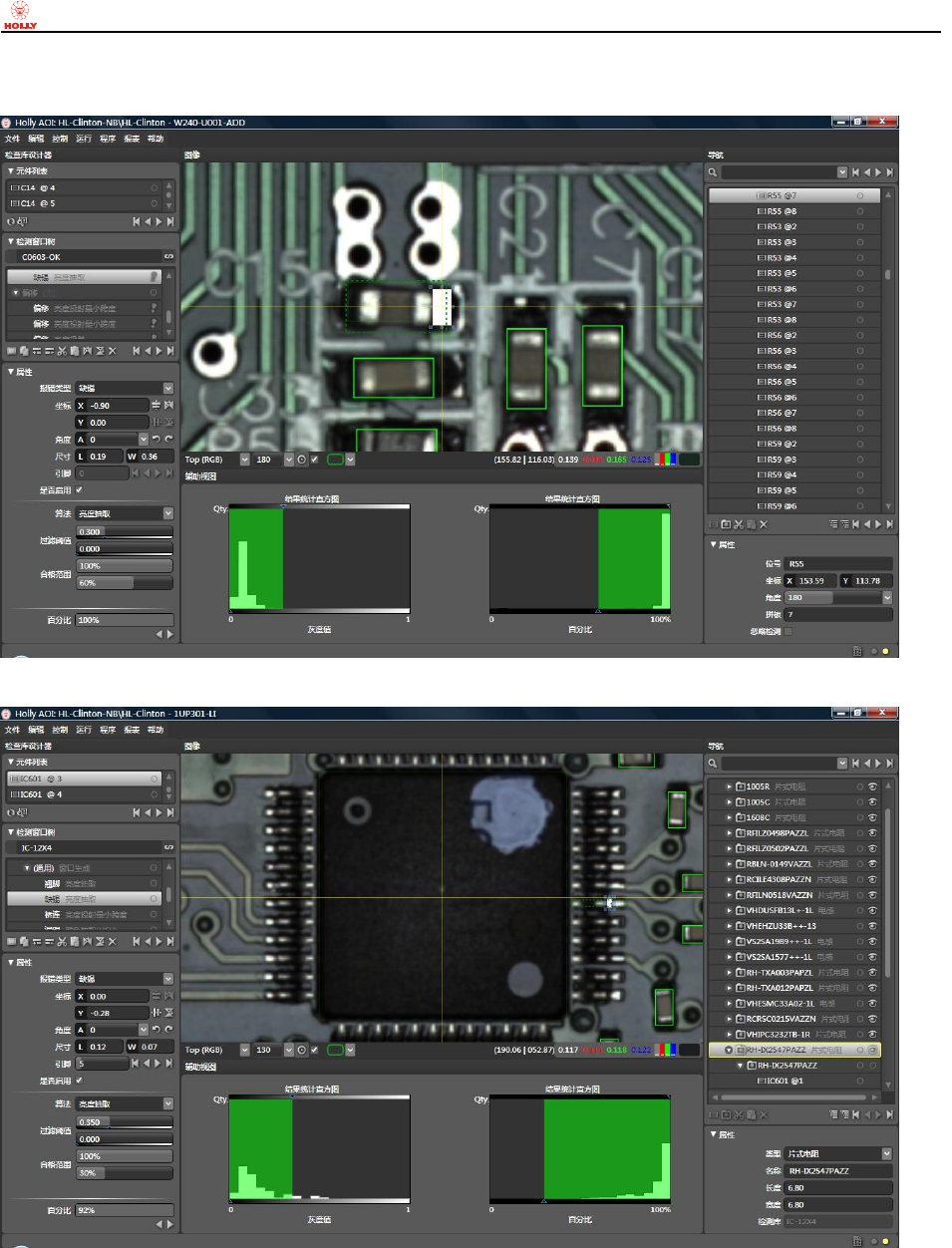Open the Top (RGB) dropdown in top window

coord(244,460)
